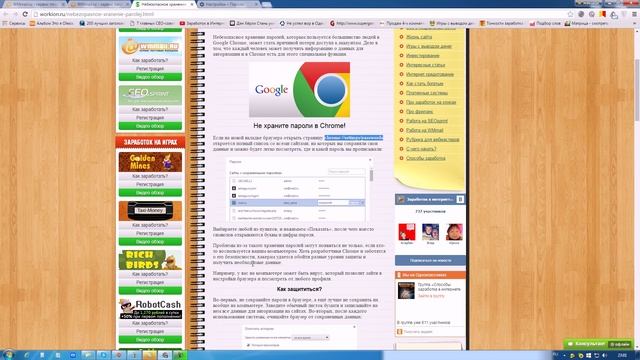The width and height of the screenshot is (640, 360).
Task: Click Регистрация under Rich Birds
Action: (150, 282)
